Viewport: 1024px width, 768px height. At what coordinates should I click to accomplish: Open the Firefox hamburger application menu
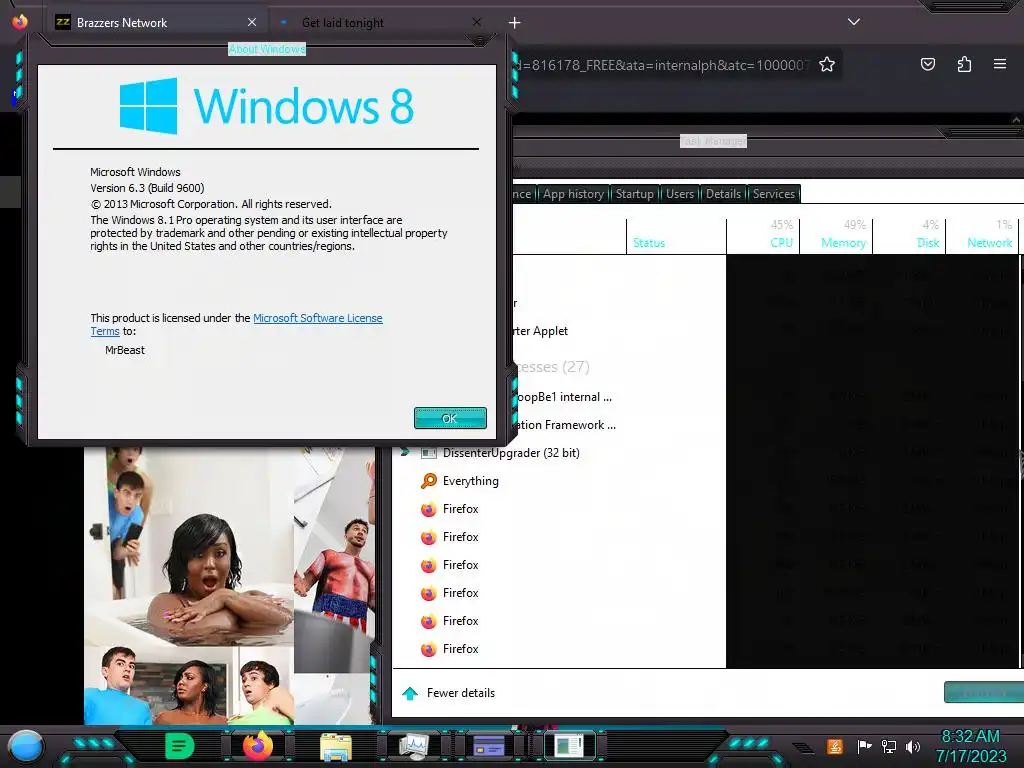(1000, 64)
